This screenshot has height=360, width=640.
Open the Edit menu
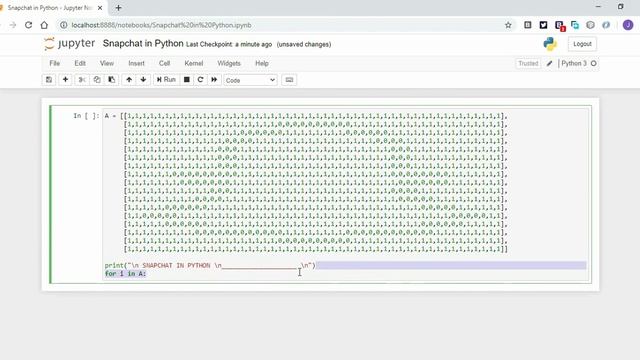80,63
